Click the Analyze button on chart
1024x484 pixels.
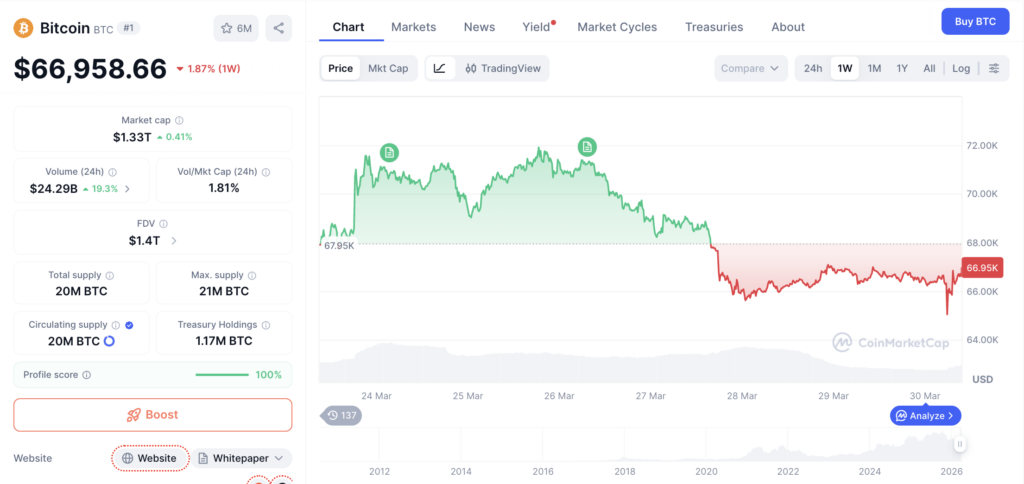[x=925, y=415]
